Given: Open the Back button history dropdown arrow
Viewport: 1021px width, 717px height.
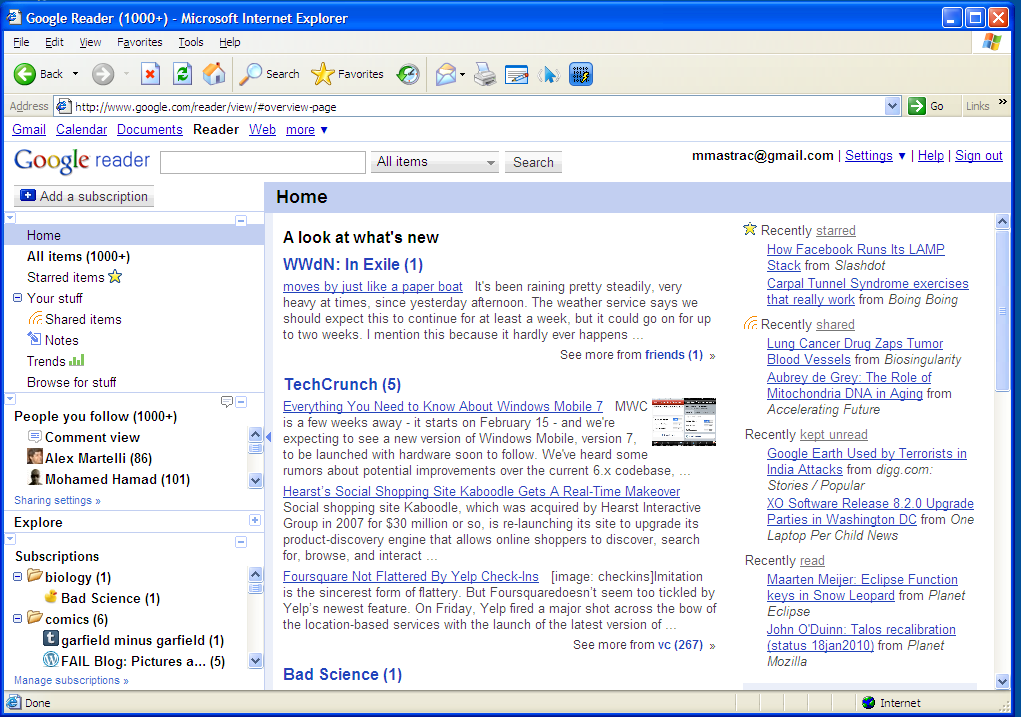Looking at the screenshot, I should pyautogui.click(x=76, y=74).
